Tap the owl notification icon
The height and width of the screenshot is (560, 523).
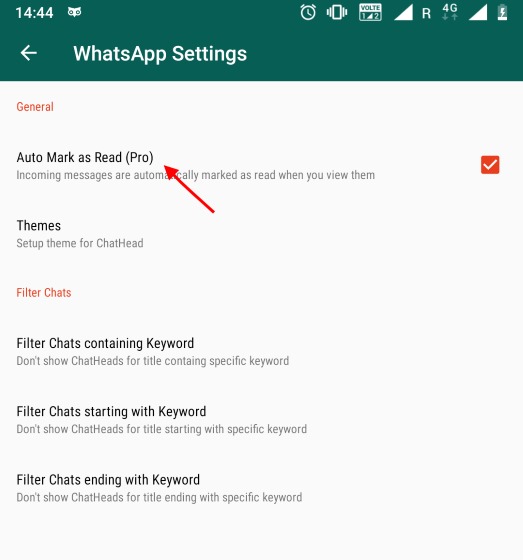pyautogui.click(x=74, y=12)
